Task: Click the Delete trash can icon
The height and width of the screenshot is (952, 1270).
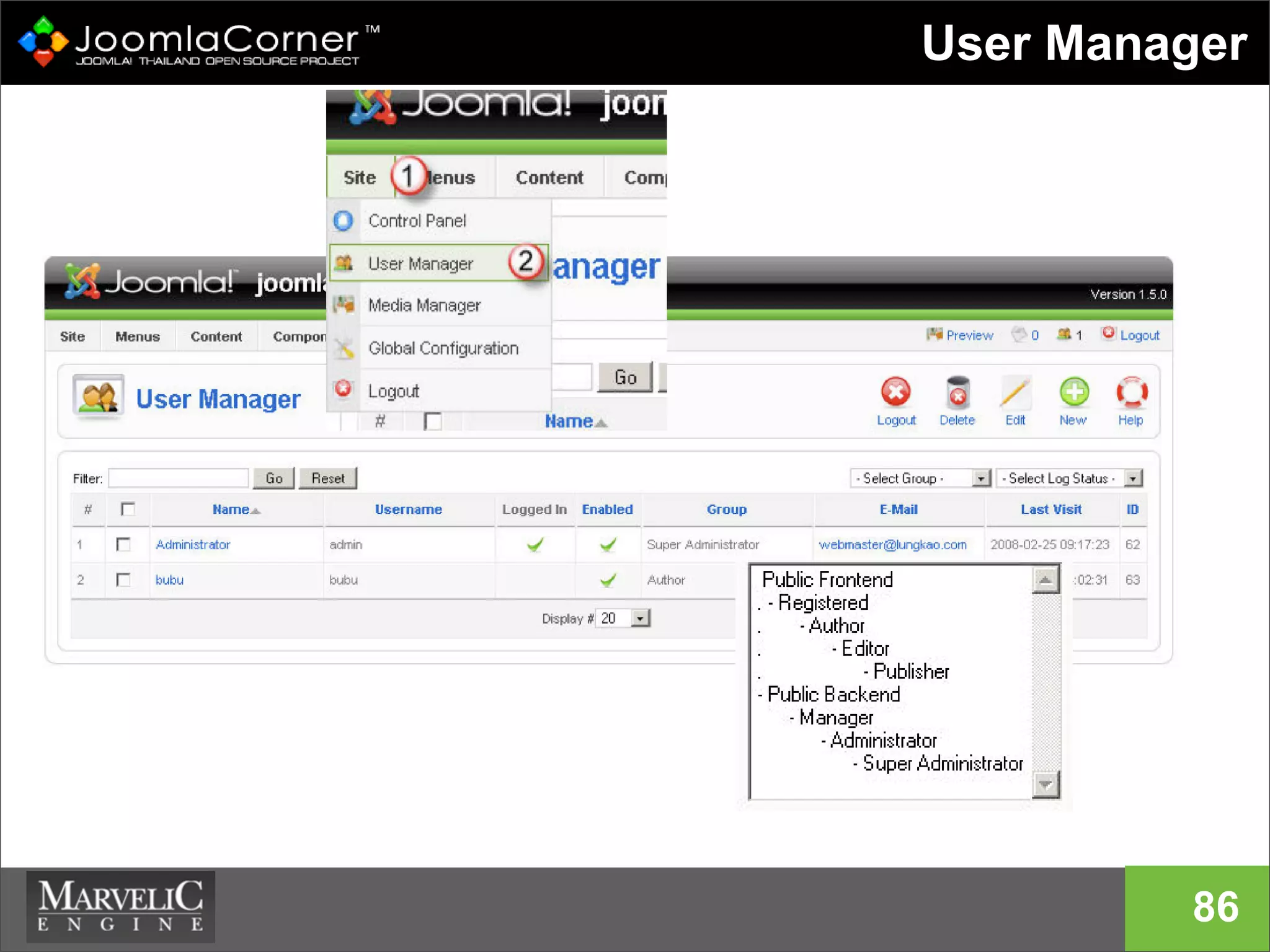Action: (x=957, y=392)
